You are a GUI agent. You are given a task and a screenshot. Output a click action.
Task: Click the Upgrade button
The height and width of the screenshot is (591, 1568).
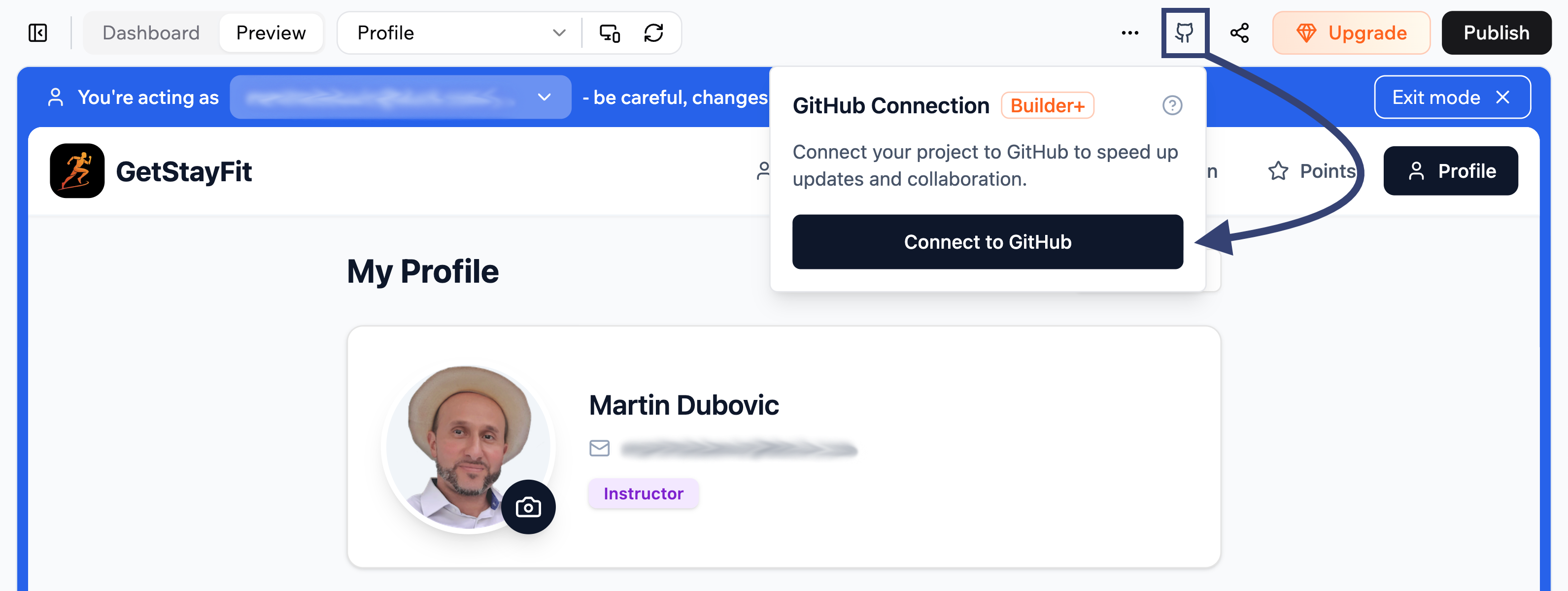1351,33
